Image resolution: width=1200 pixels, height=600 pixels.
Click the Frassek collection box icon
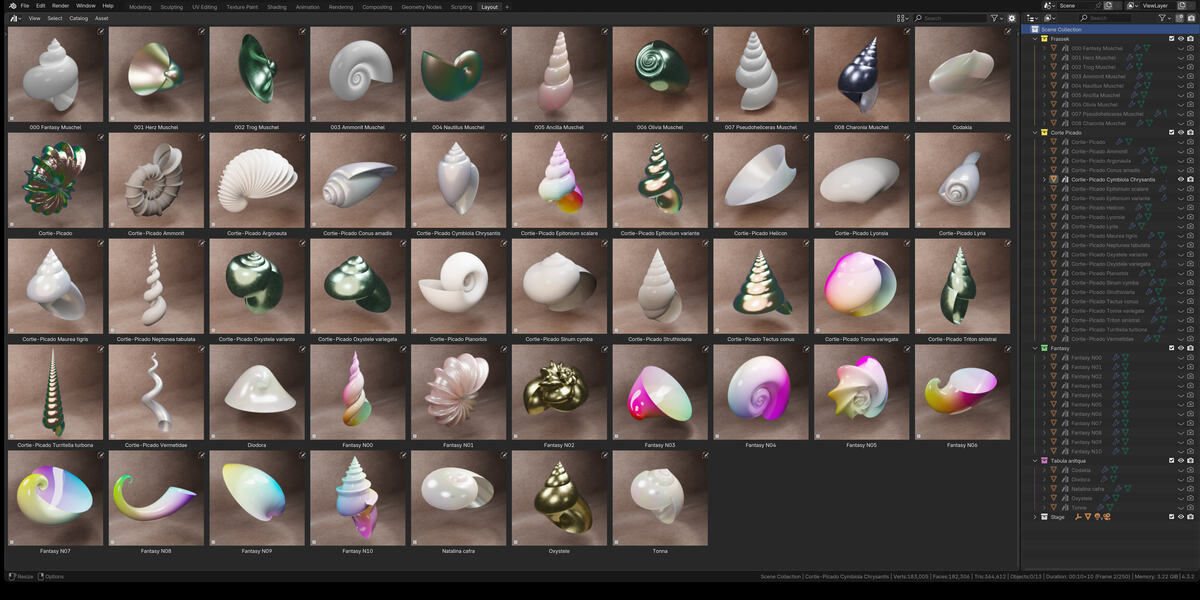tap(1045, 39)
